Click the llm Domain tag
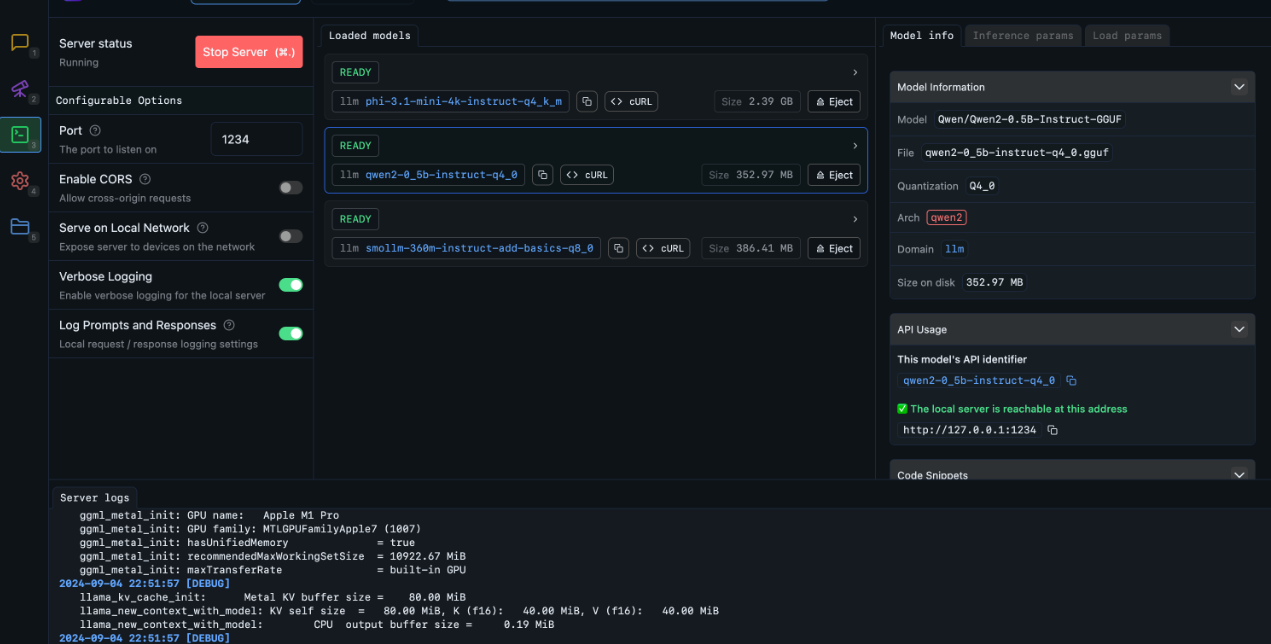 point(955,249)
